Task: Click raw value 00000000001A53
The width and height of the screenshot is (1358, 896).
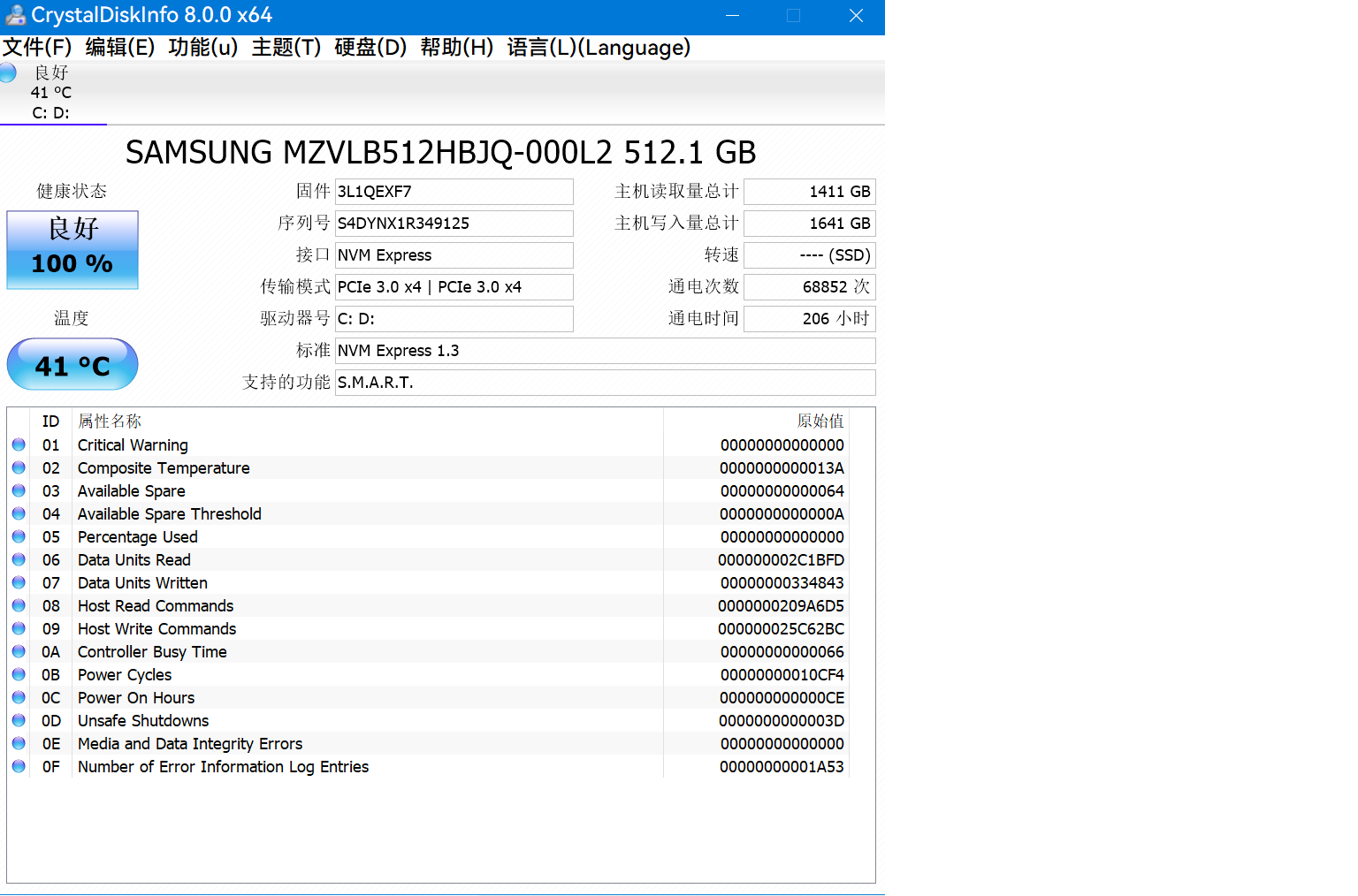Action: click(782, 767)
